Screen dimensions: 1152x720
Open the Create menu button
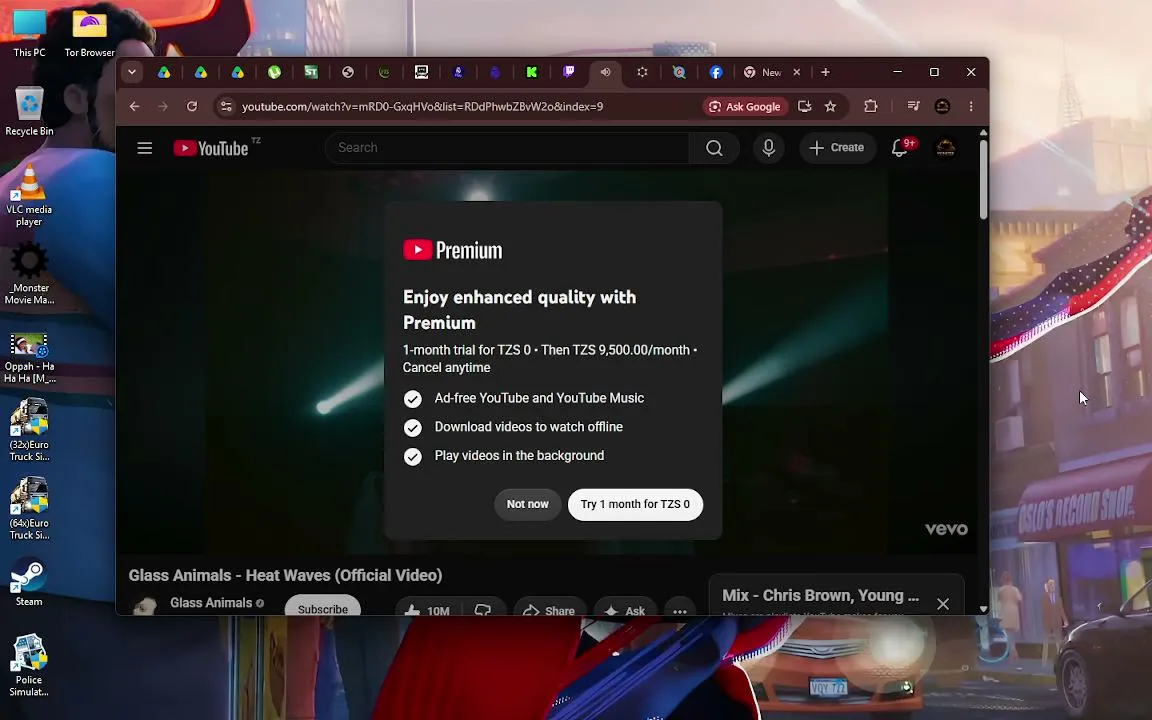pos(837,148)
